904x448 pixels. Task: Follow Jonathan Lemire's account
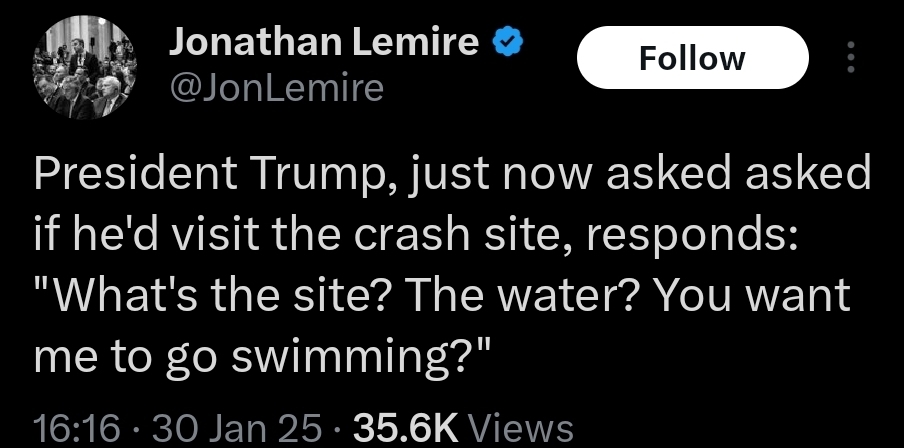pyautogui.click(x=692, y=58)
